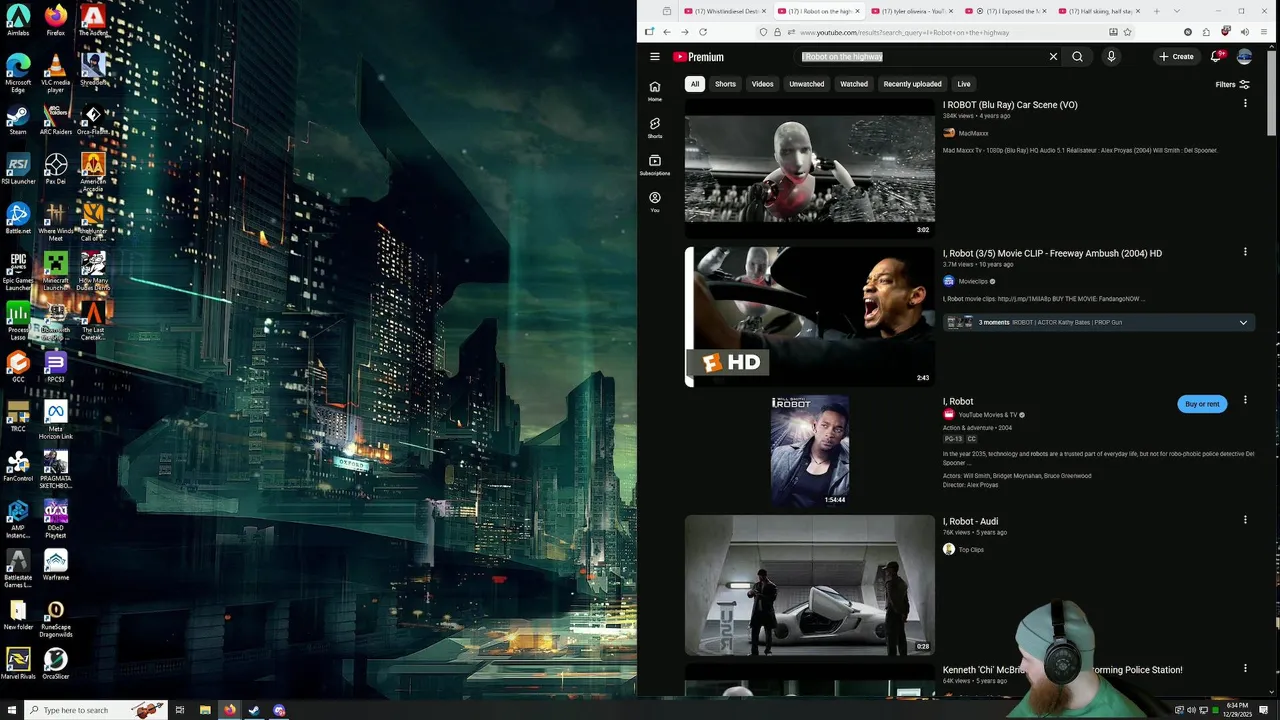This screenshot has width=1280, height=720.
Task: Open the I, Robot movie poster thumbnail
Action: 810,450
